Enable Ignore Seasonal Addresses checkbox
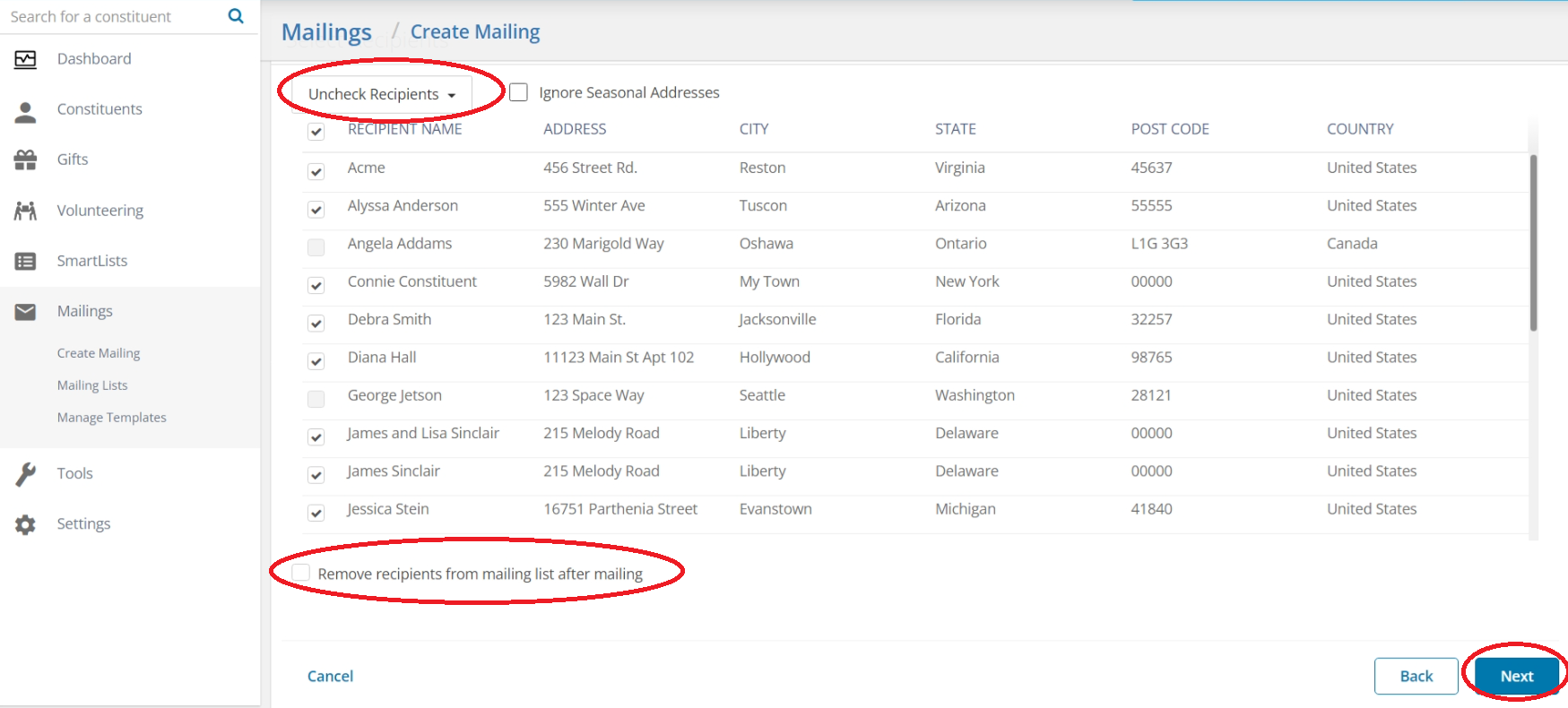 click(x=518, y=92)
